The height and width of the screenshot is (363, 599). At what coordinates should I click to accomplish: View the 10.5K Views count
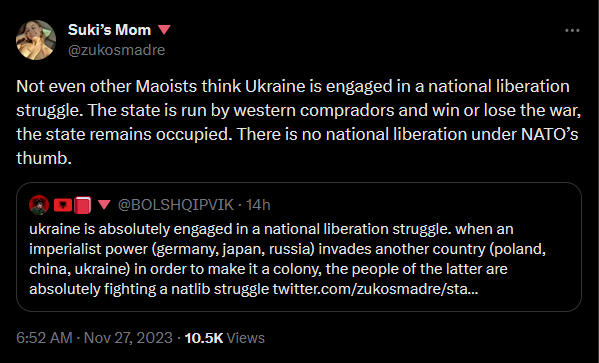pyautogui.click(x=225, y=338)
